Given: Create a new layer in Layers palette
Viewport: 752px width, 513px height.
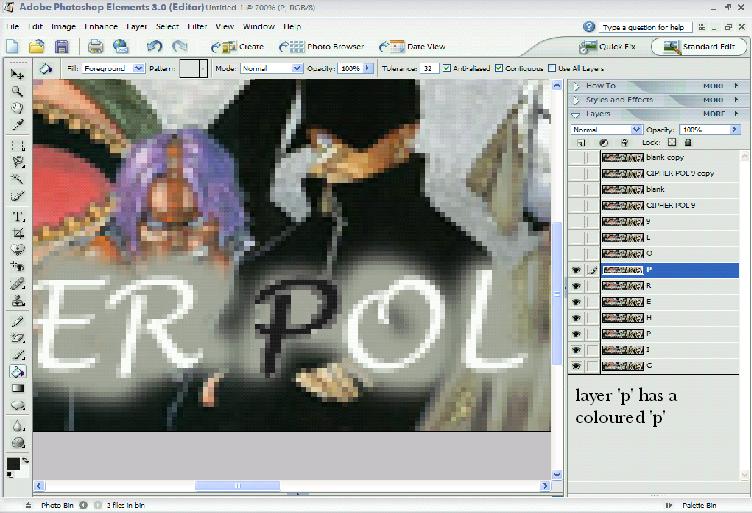Looking at the screenshot, I should click(581, 143).
